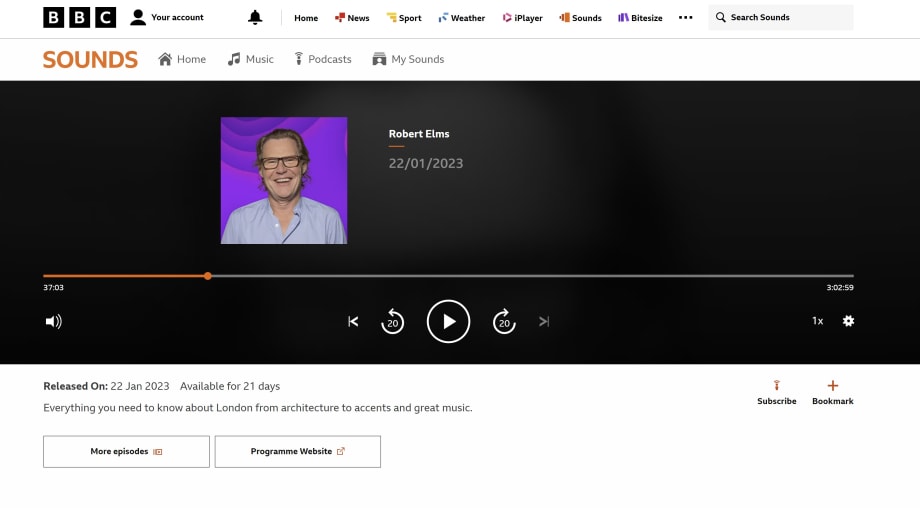This screenshot has width=920, height=508.
Task: Click the 22/01/2023 episode date text
Action: click(x=426, y=164)
